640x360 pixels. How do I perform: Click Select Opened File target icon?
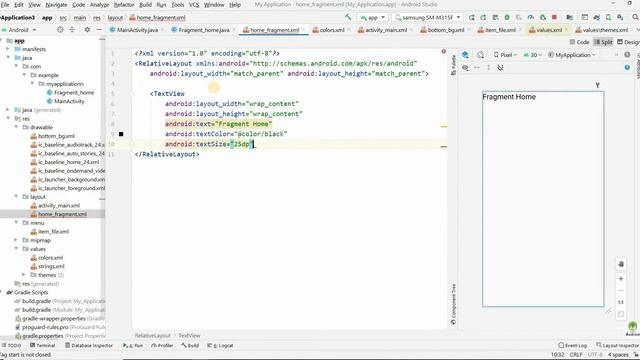coord(60,30)
